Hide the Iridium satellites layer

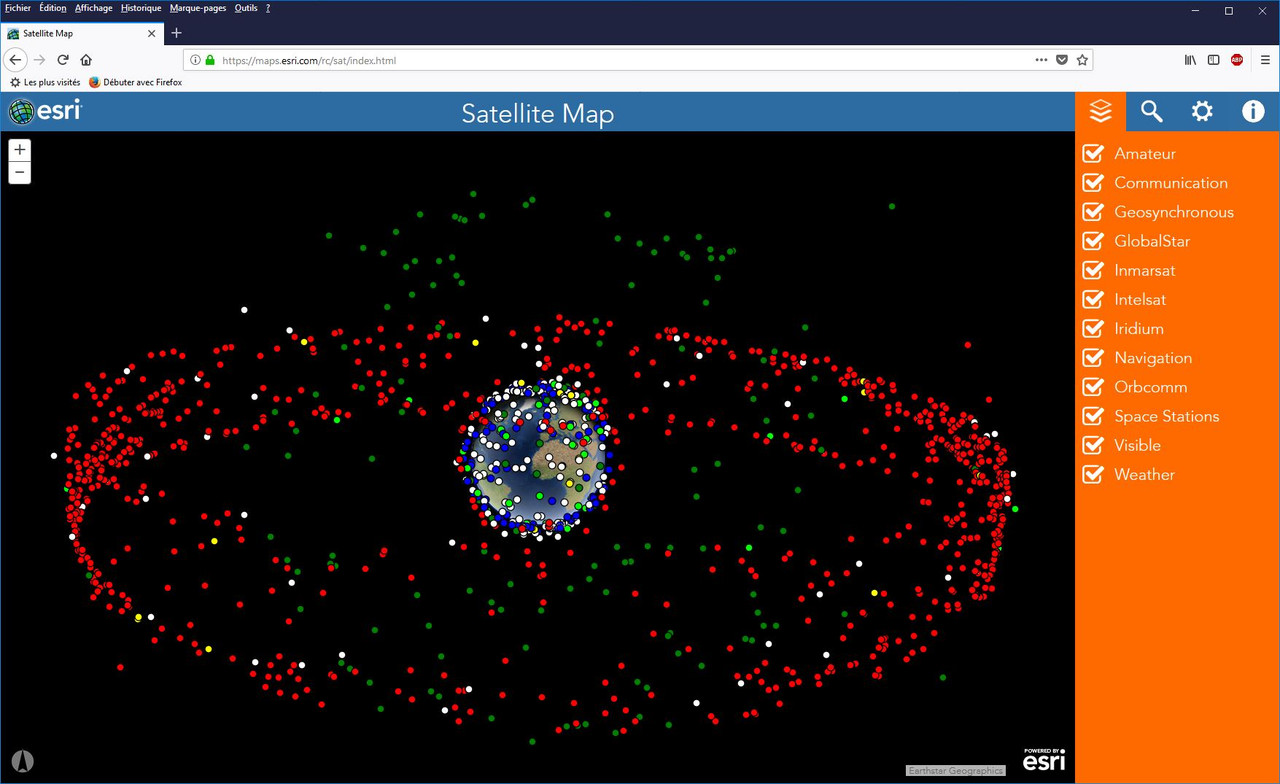pos(1094,328)
